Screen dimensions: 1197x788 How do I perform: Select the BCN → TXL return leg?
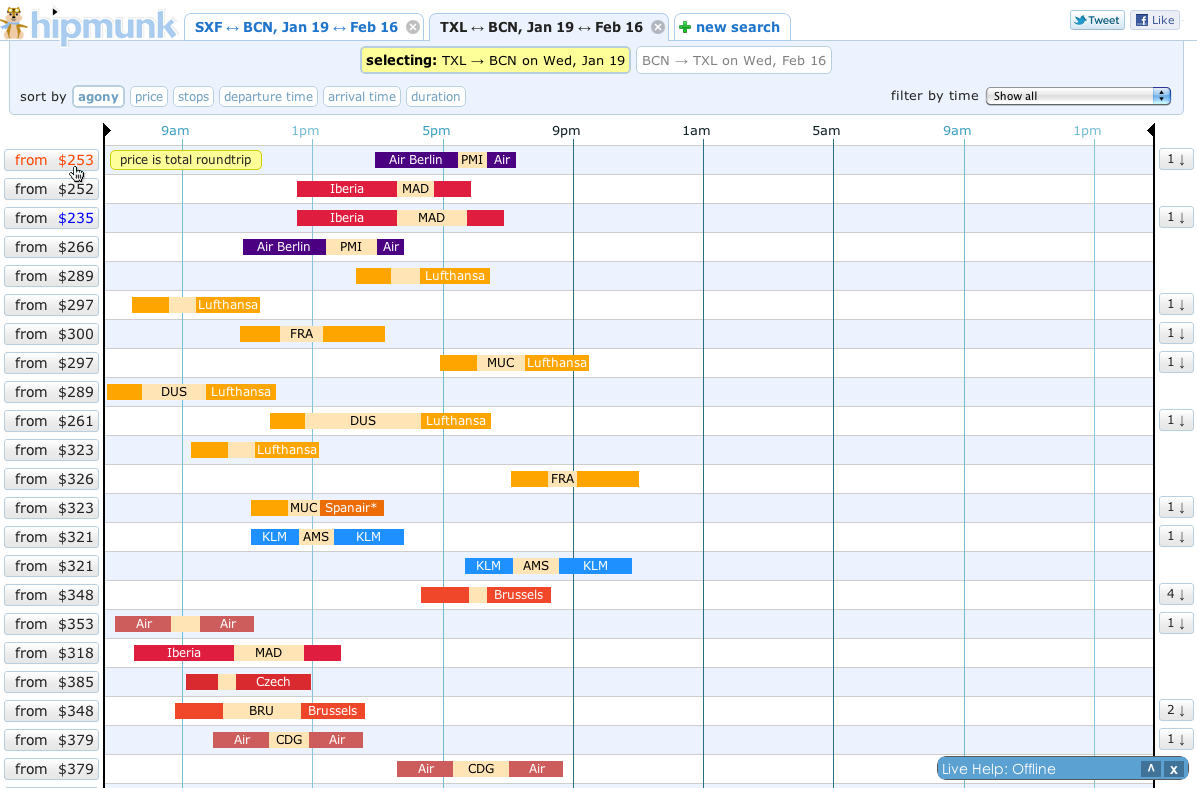(734, 61)
